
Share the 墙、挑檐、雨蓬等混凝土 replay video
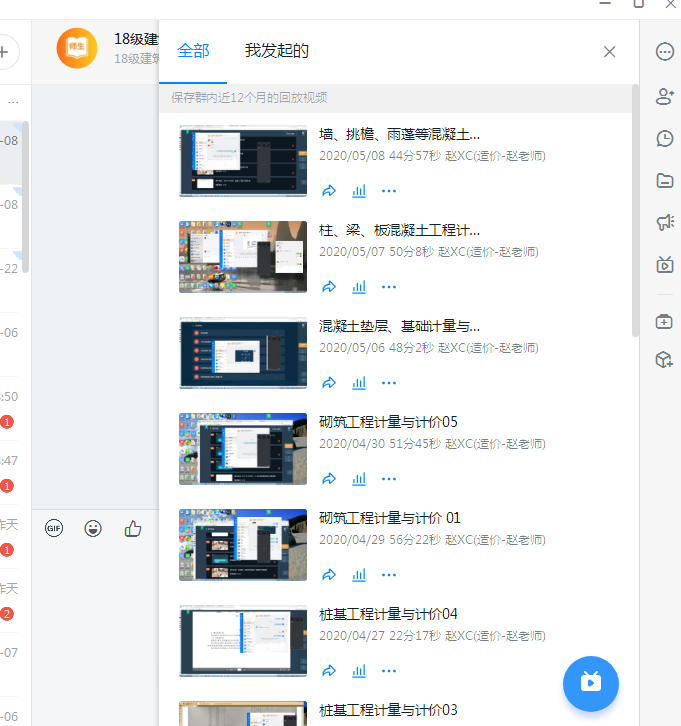[x=329, y=191]
